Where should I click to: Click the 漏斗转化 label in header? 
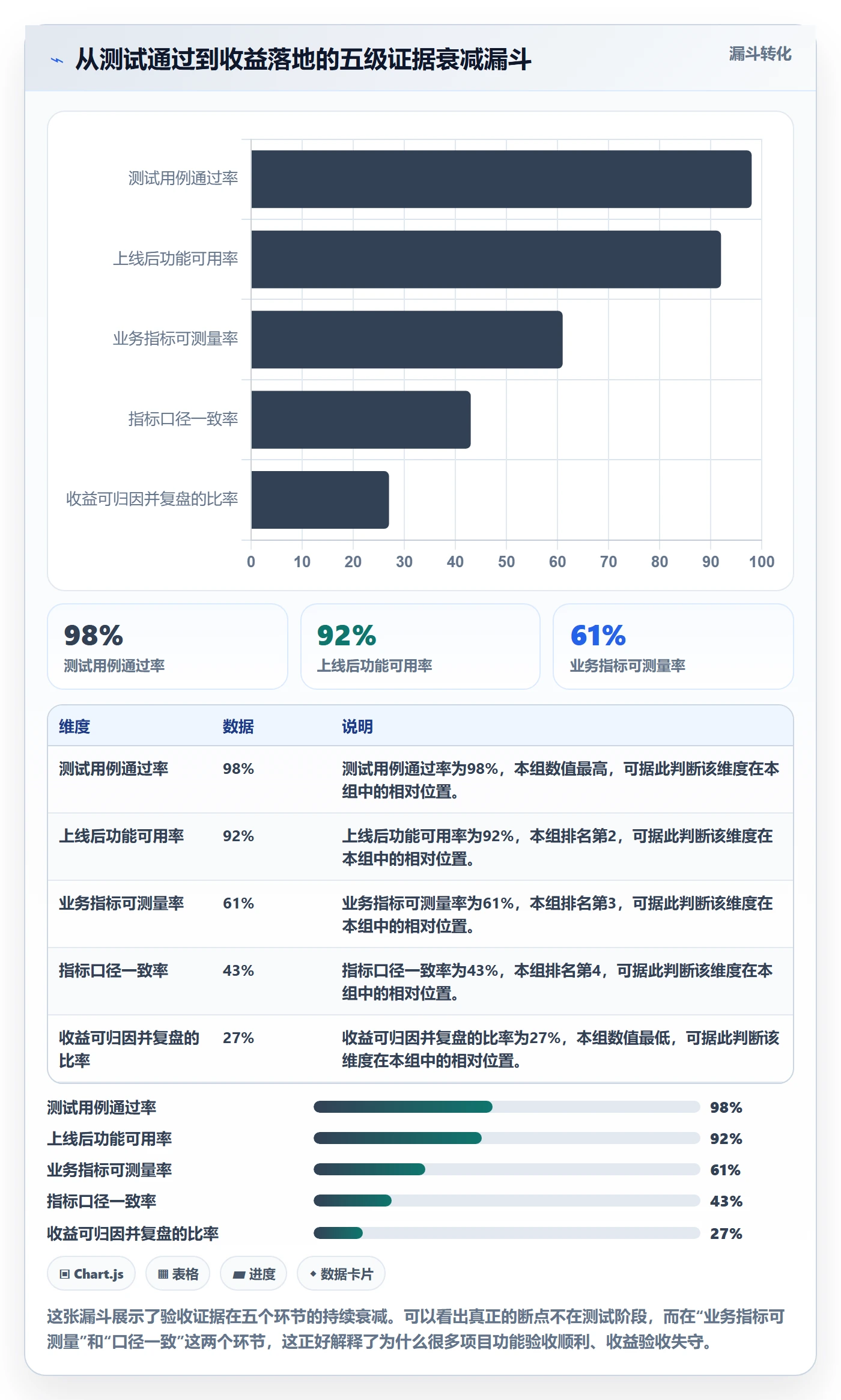(x=760, y=54)
